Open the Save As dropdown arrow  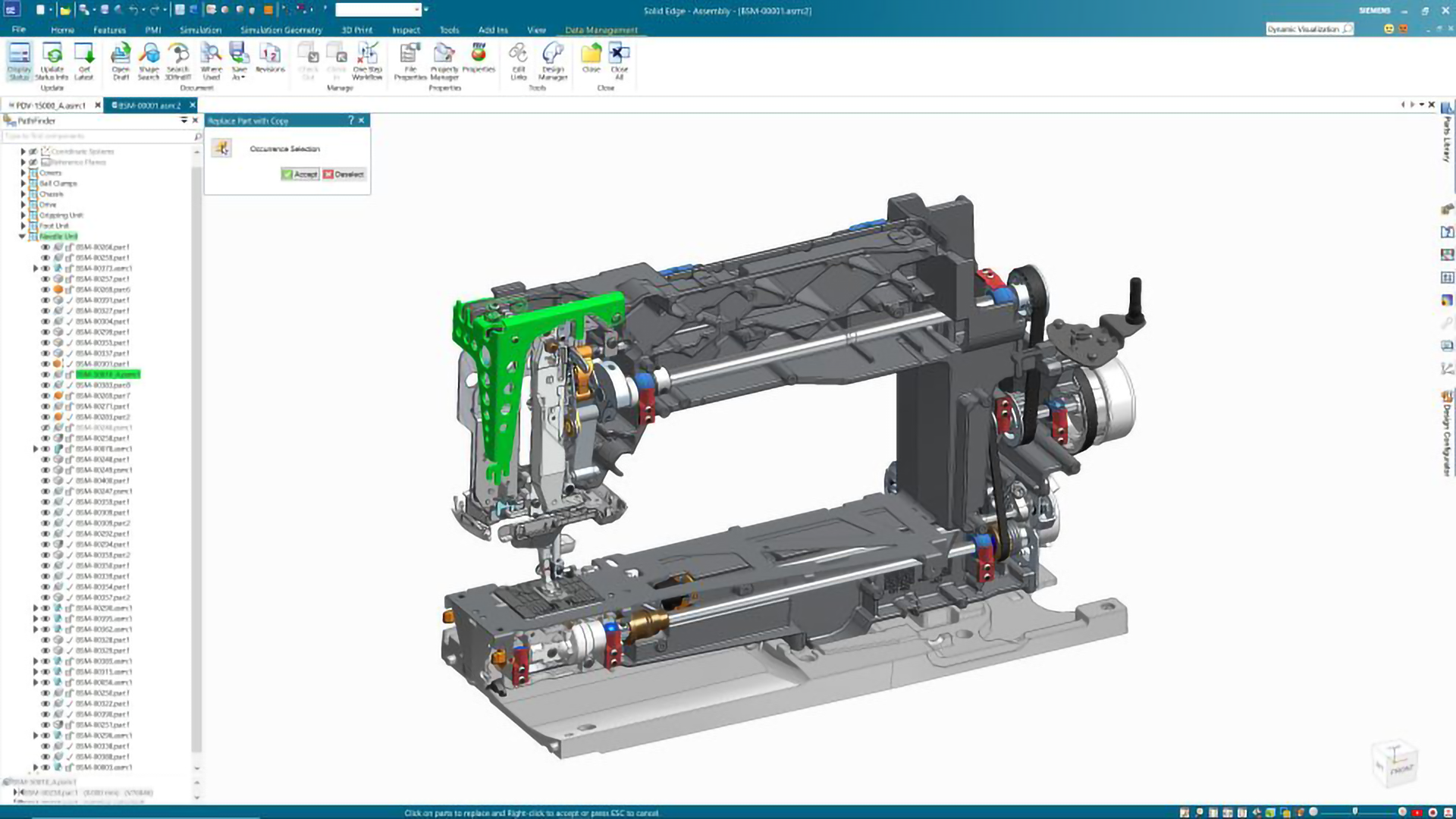243,77
